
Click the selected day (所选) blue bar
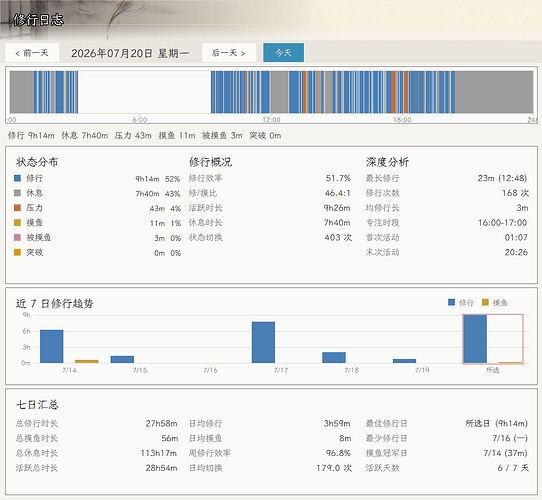point(475,339)
